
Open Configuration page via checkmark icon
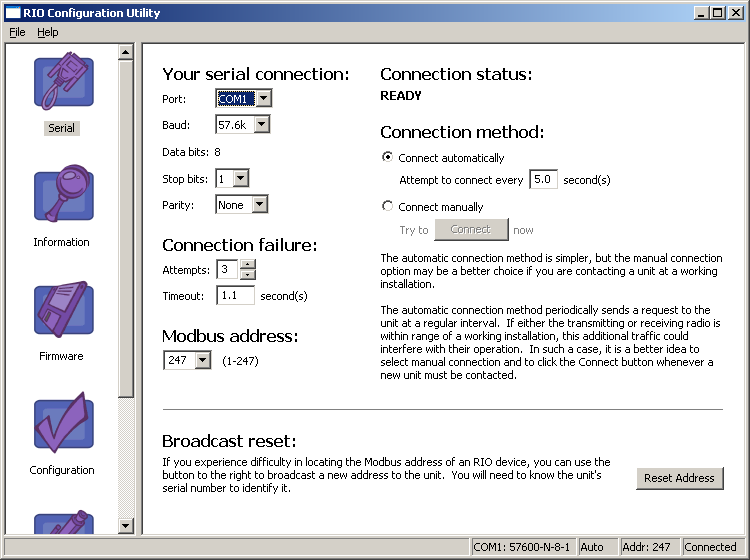[x=64, y=422]
